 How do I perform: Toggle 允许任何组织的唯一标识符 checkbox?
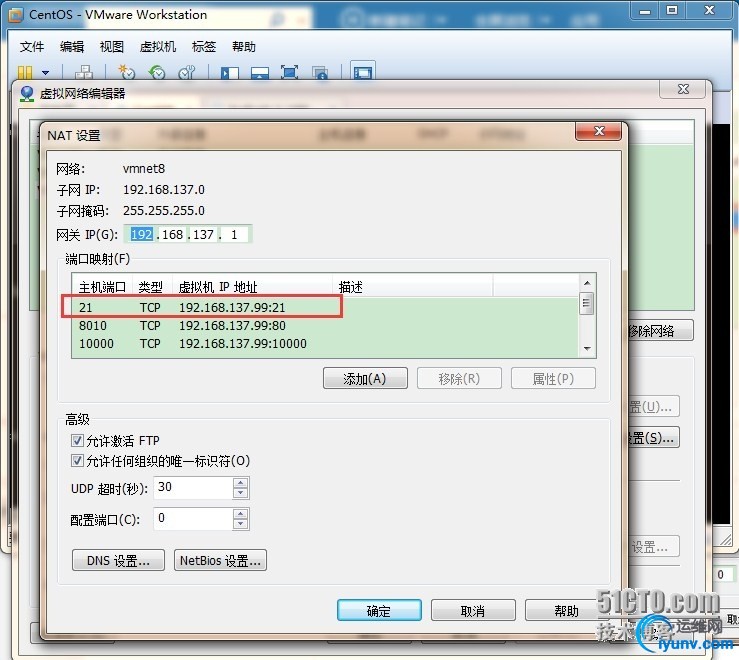tap(77, 461)
